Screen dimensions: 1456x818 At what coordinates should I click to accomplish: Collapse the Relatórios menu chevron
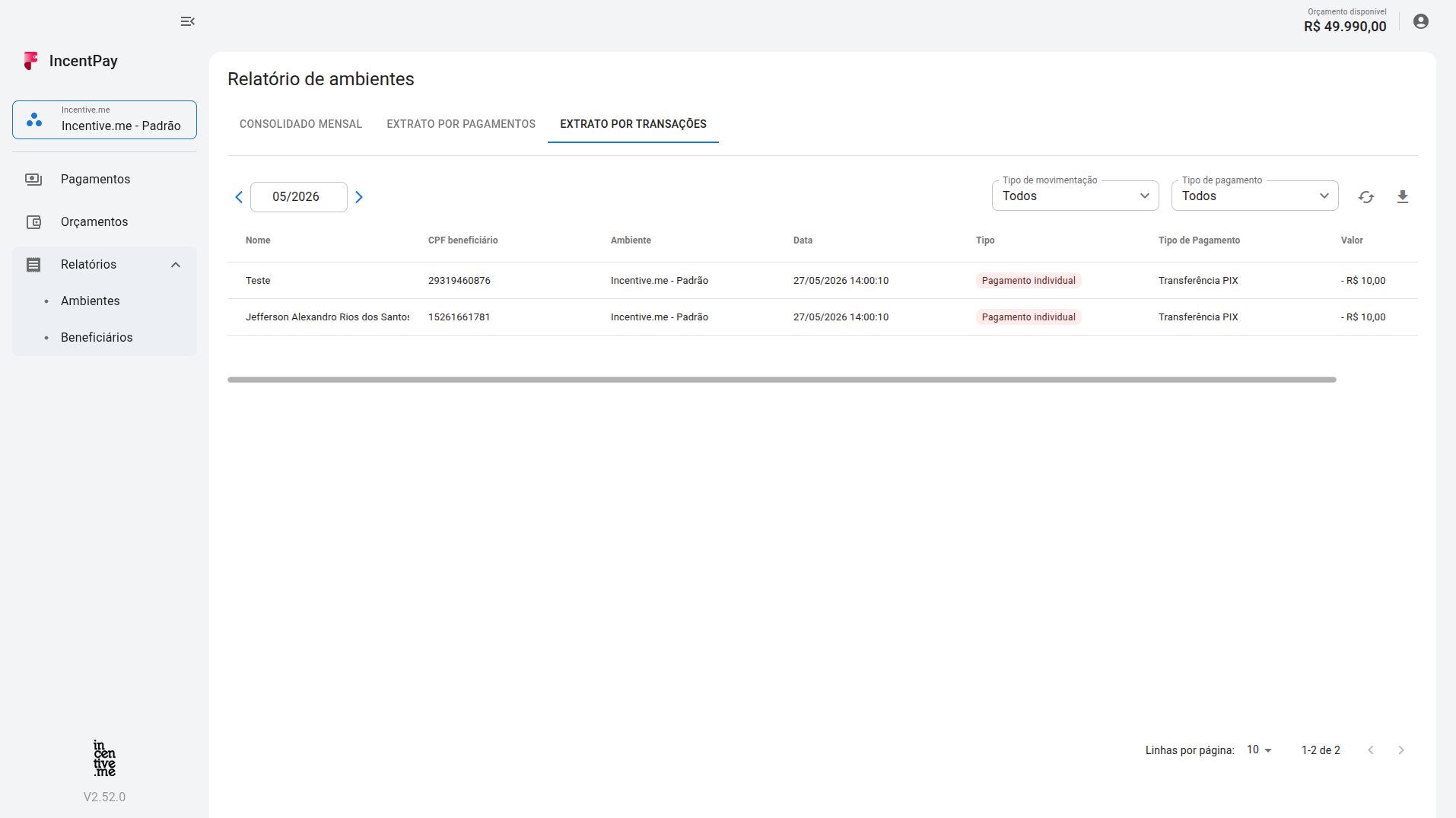tap(176, 265)
